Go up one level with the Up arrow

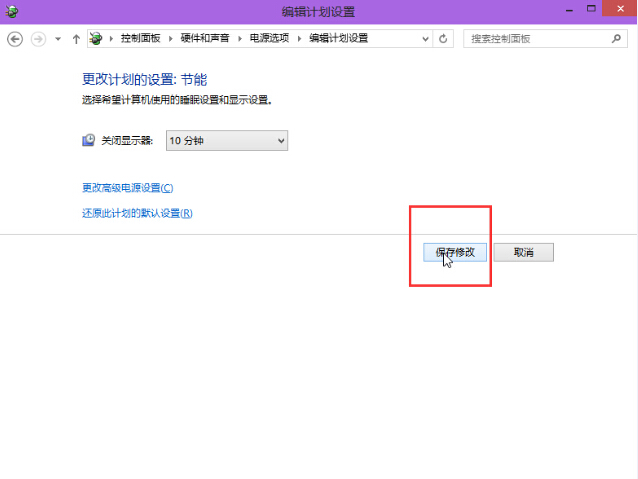point(76,39)
